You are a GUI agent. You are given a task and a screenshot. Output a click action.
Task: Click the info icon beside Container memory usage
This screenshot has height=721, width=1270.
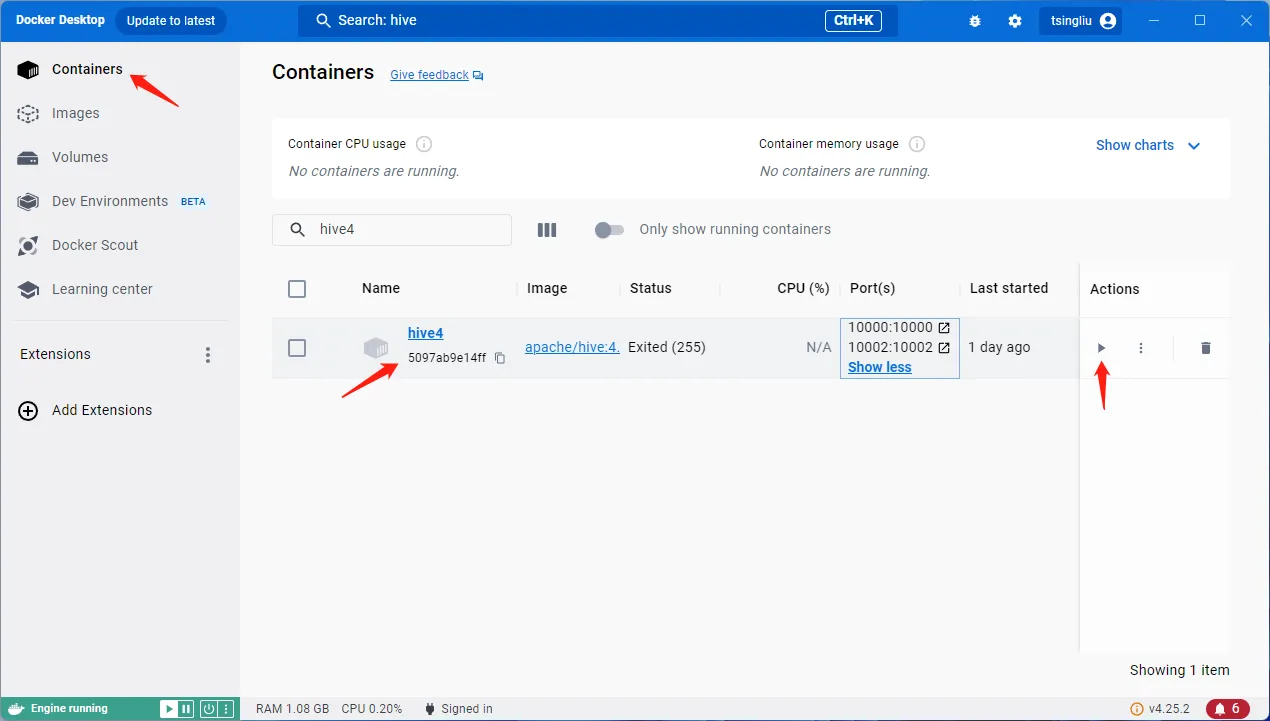[x=917, y=144]
